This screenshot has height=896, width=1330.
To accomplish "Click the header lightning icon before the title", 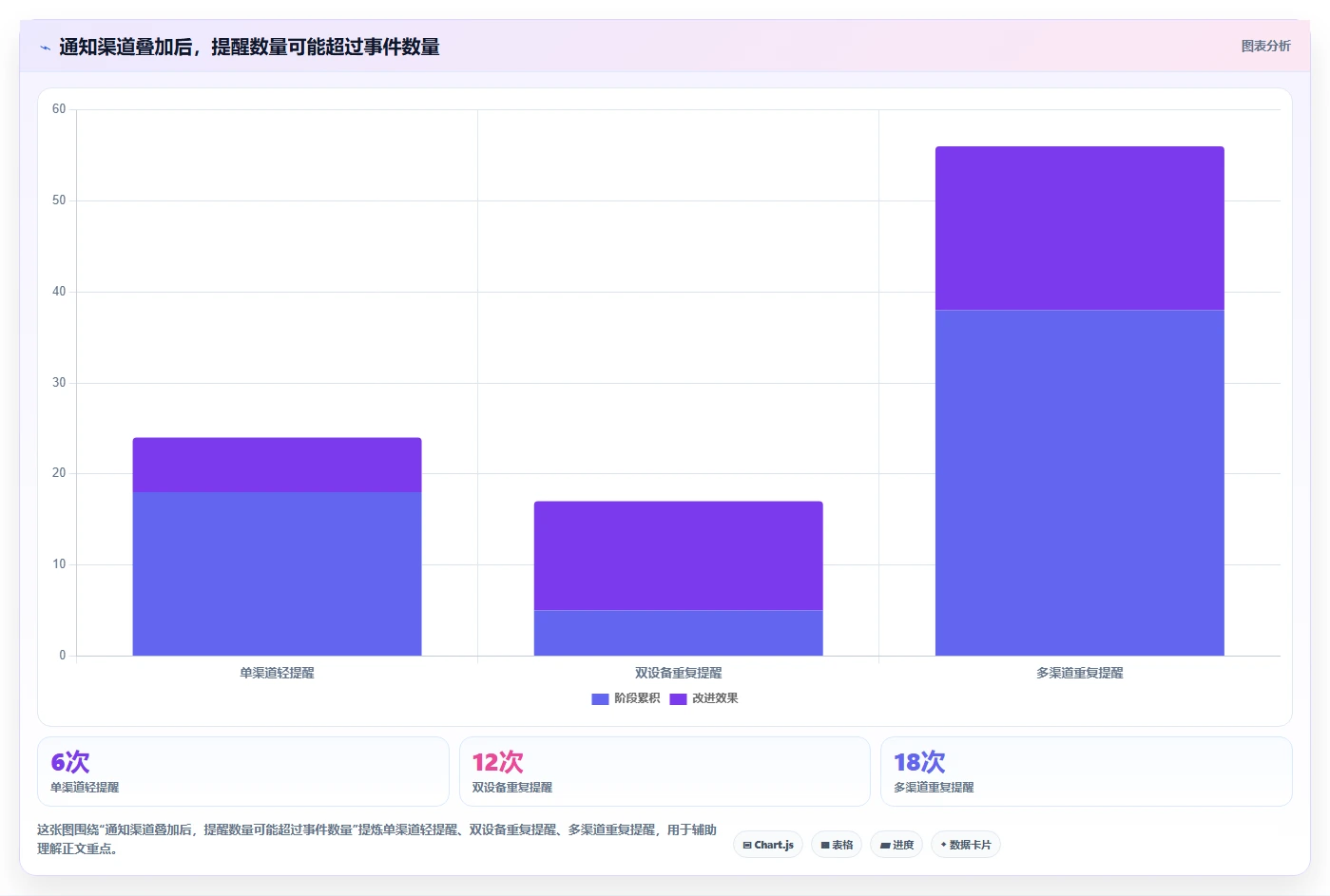I will point(45,48).
